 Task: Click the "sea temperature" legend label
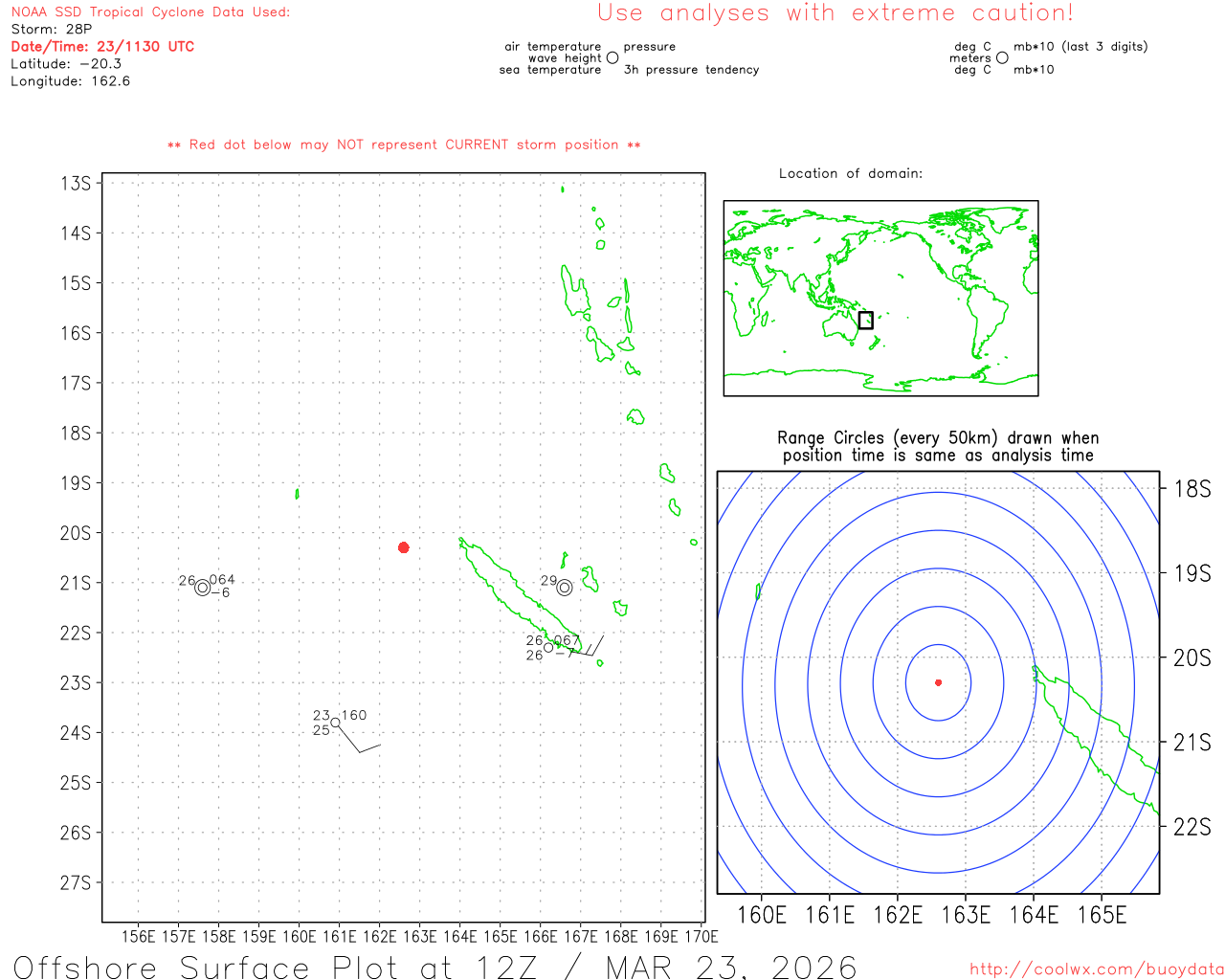point(550,70)
